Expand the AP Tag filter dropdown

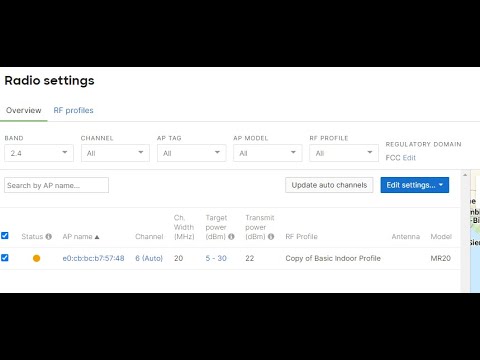[192, 153]
